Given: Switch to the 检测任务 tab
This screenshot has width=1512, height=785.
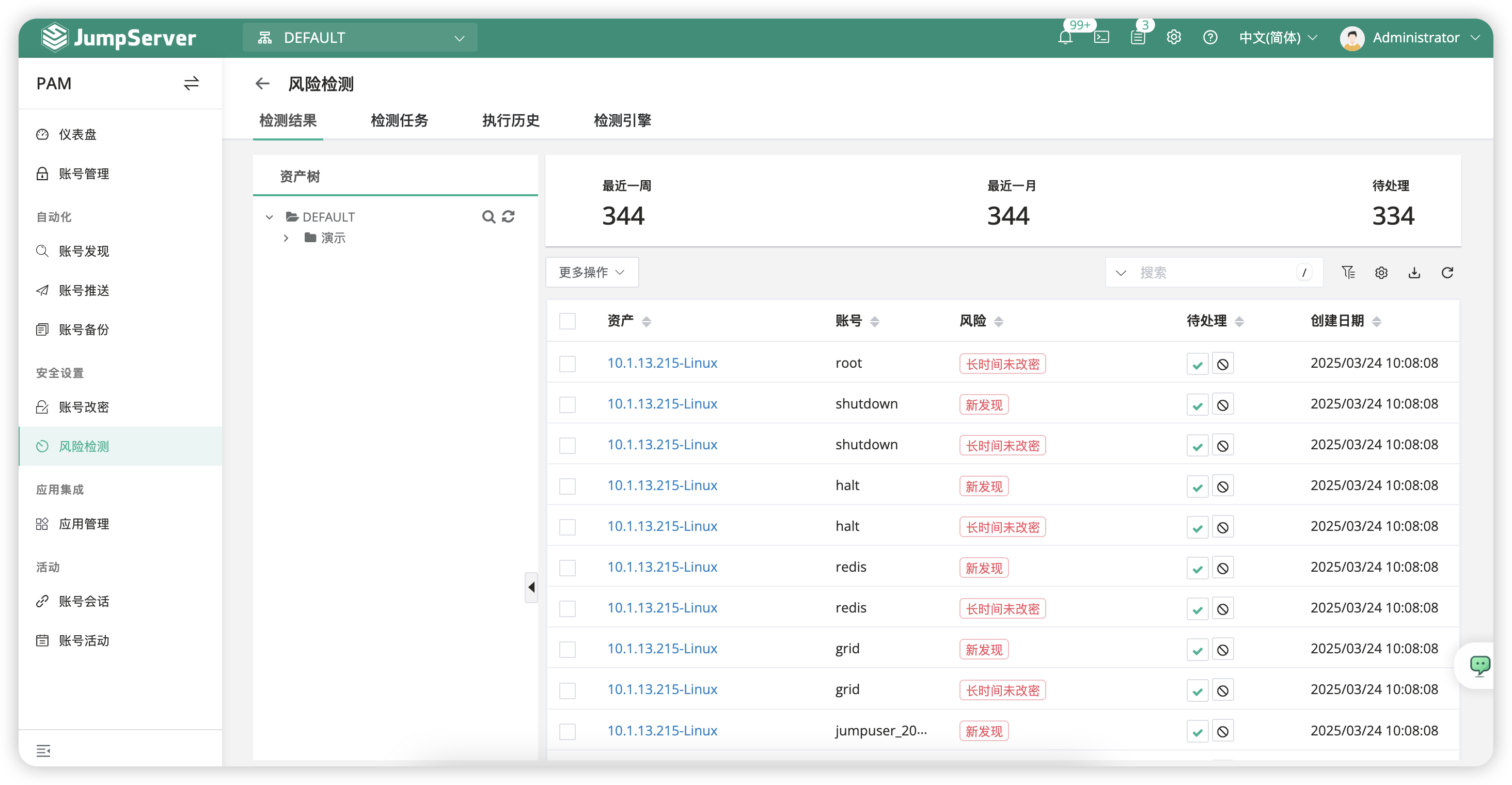Looking at the screenshot, I should [x=399, y=120].
